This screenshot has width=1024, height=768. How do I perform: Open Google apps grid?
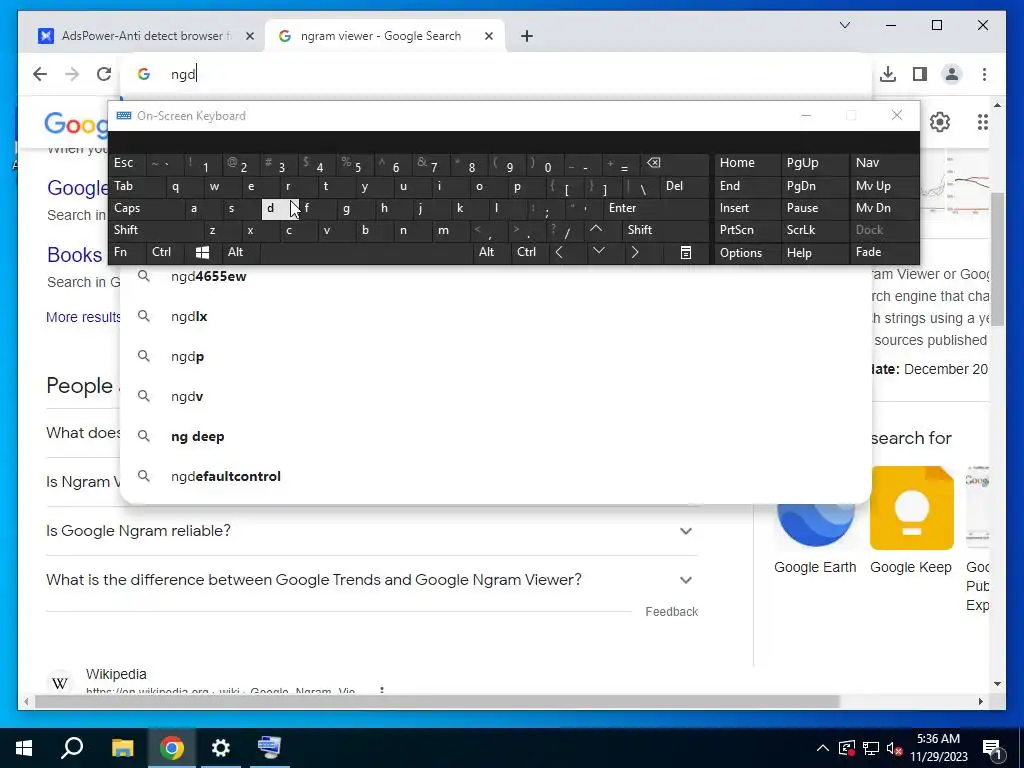(982, 121)
